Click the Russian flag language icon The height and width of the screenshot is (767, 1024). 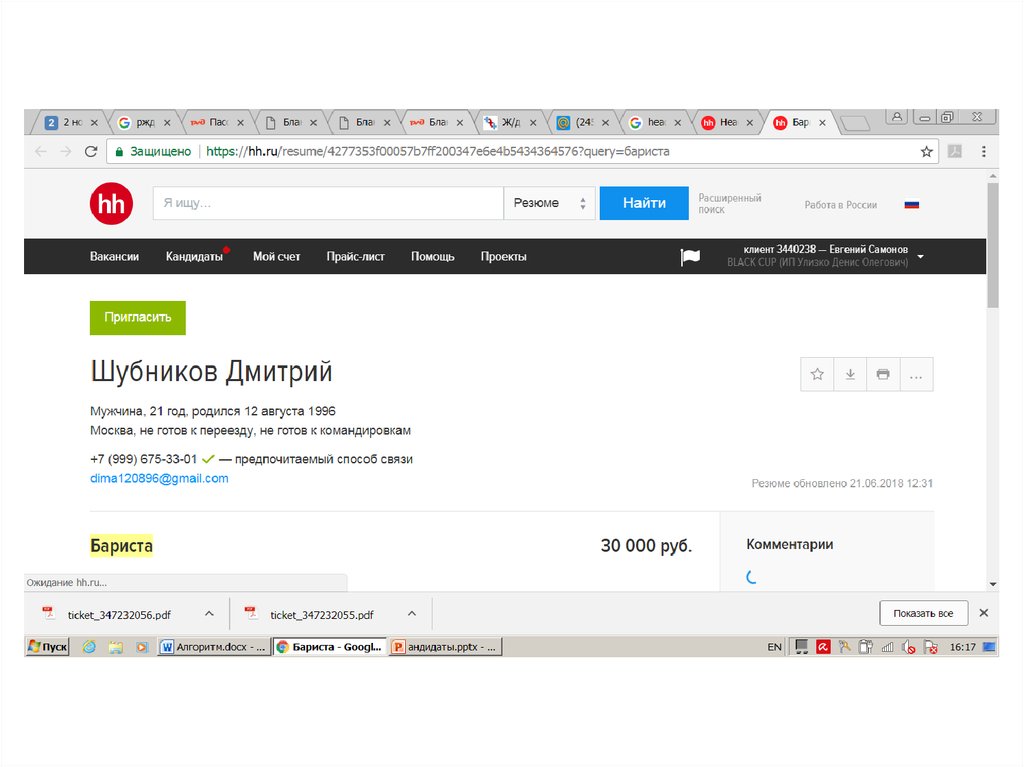click(911, 204)
